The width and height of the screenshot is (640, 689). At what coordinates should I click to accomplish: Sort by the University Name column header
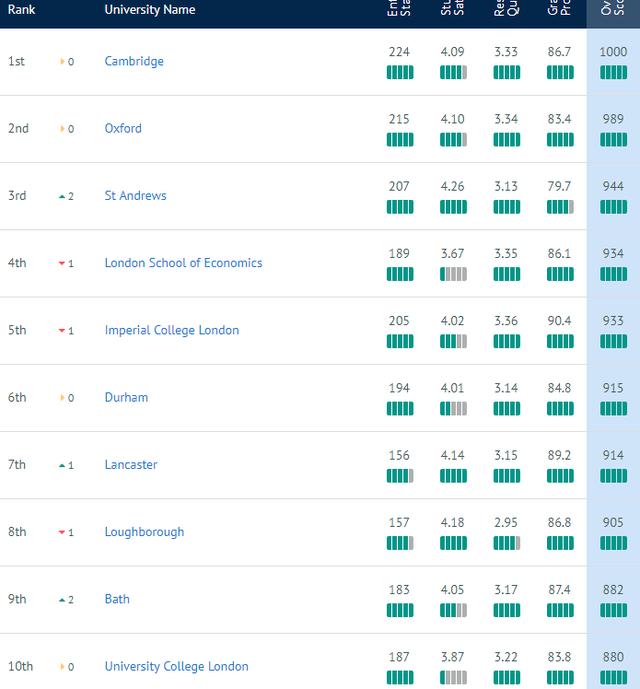click(x=150, y=10)
